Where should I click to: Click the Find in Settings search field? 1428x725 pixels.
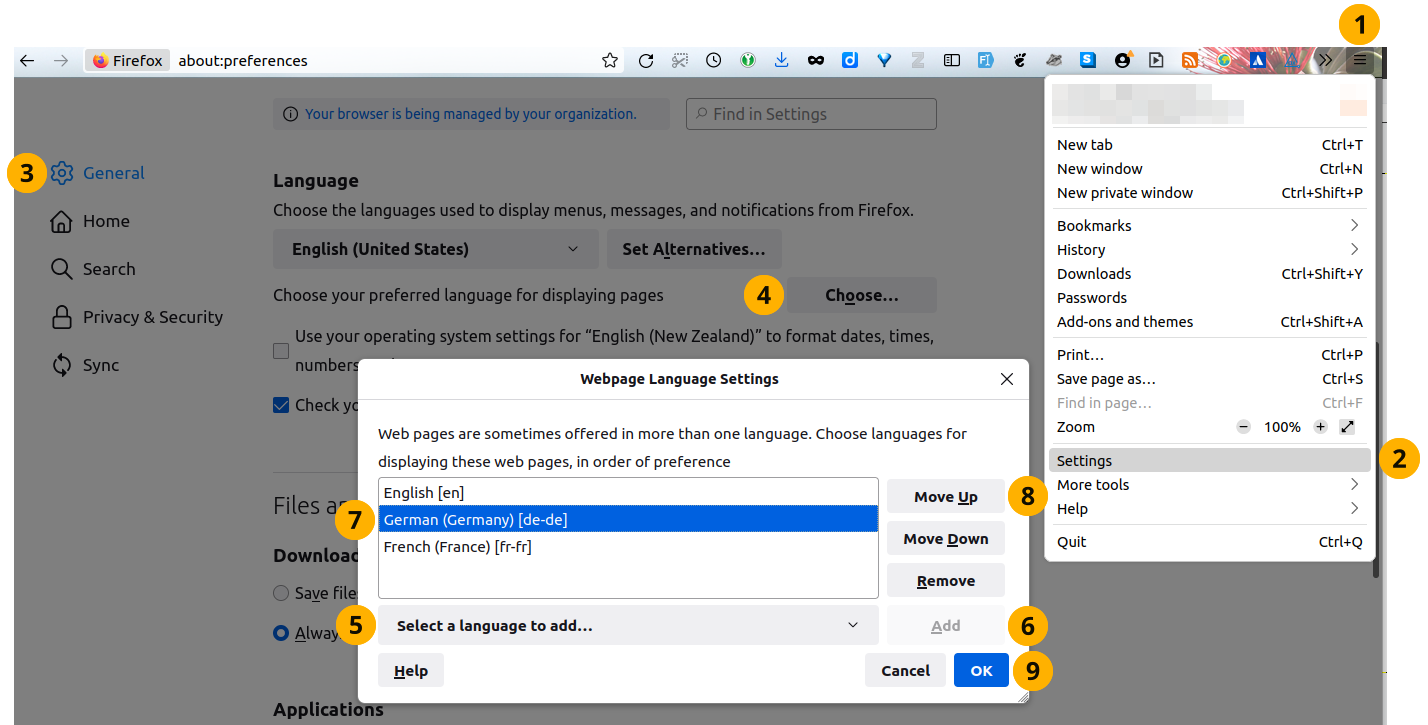coord(811,114)
